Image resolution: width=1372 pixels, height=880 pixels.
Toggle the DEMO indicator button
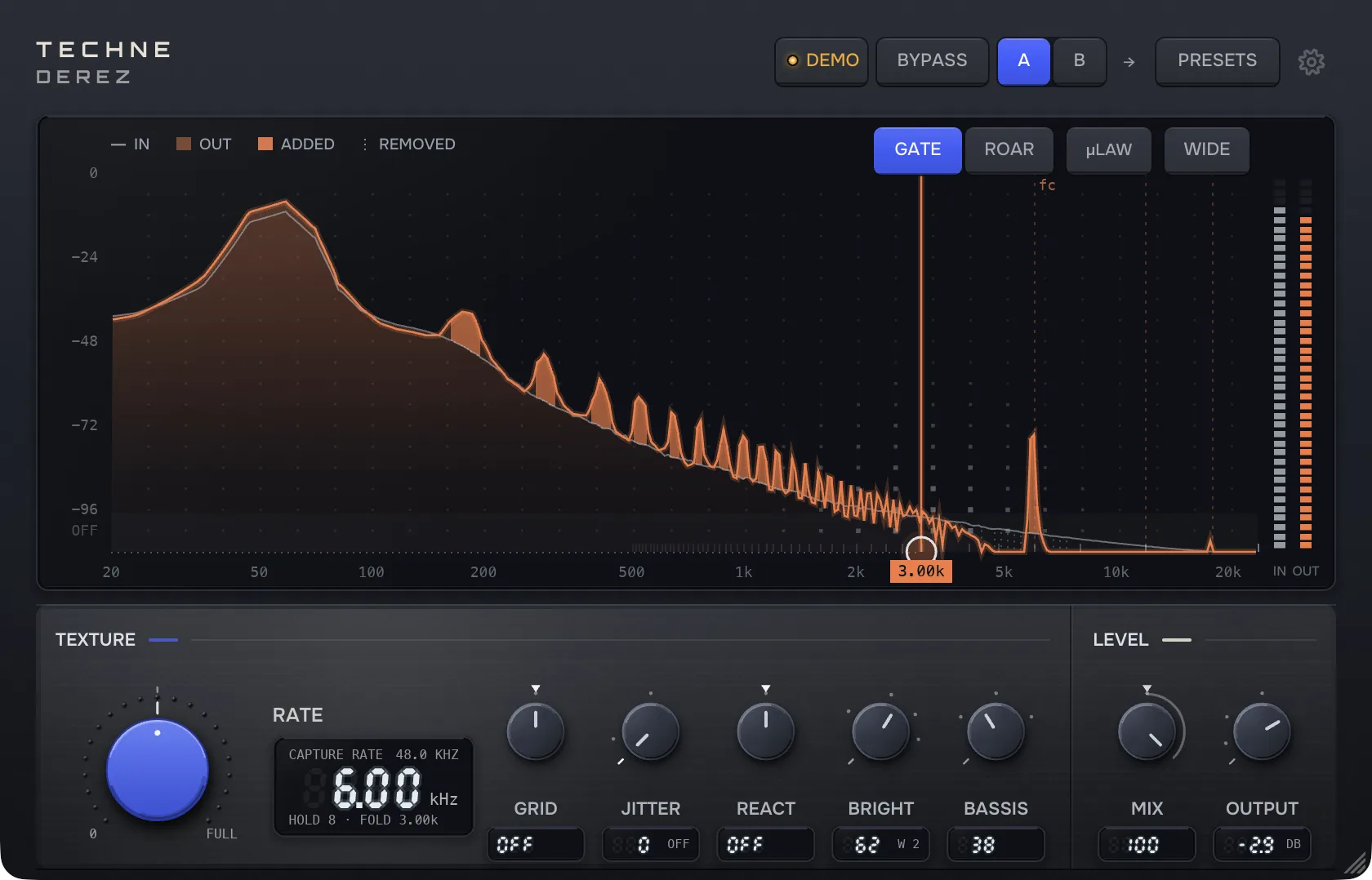click(822, 60)
